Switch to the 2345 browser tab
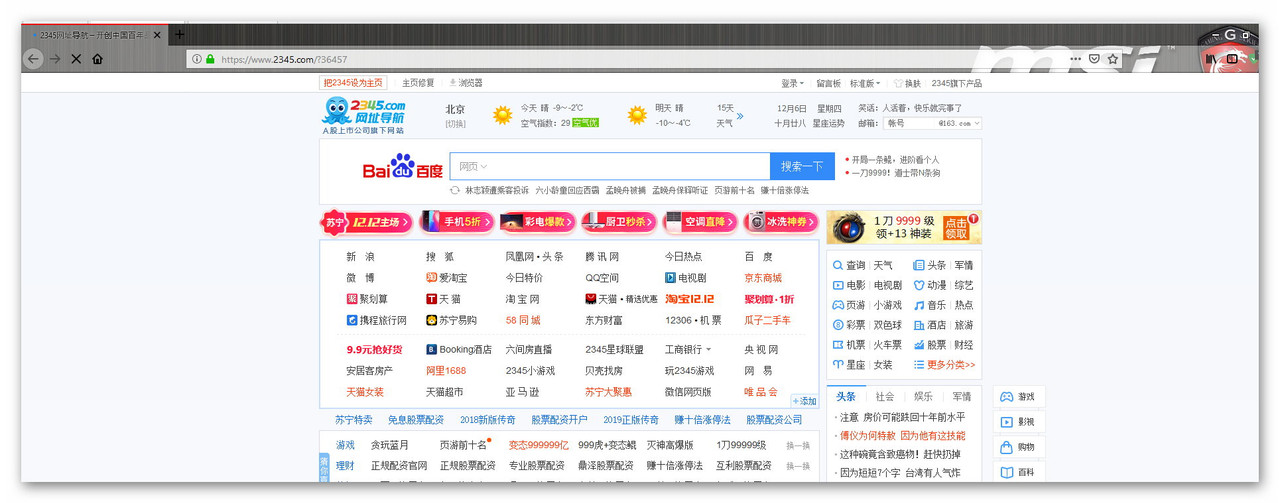 pyautogui.click(x=95, y=35)
